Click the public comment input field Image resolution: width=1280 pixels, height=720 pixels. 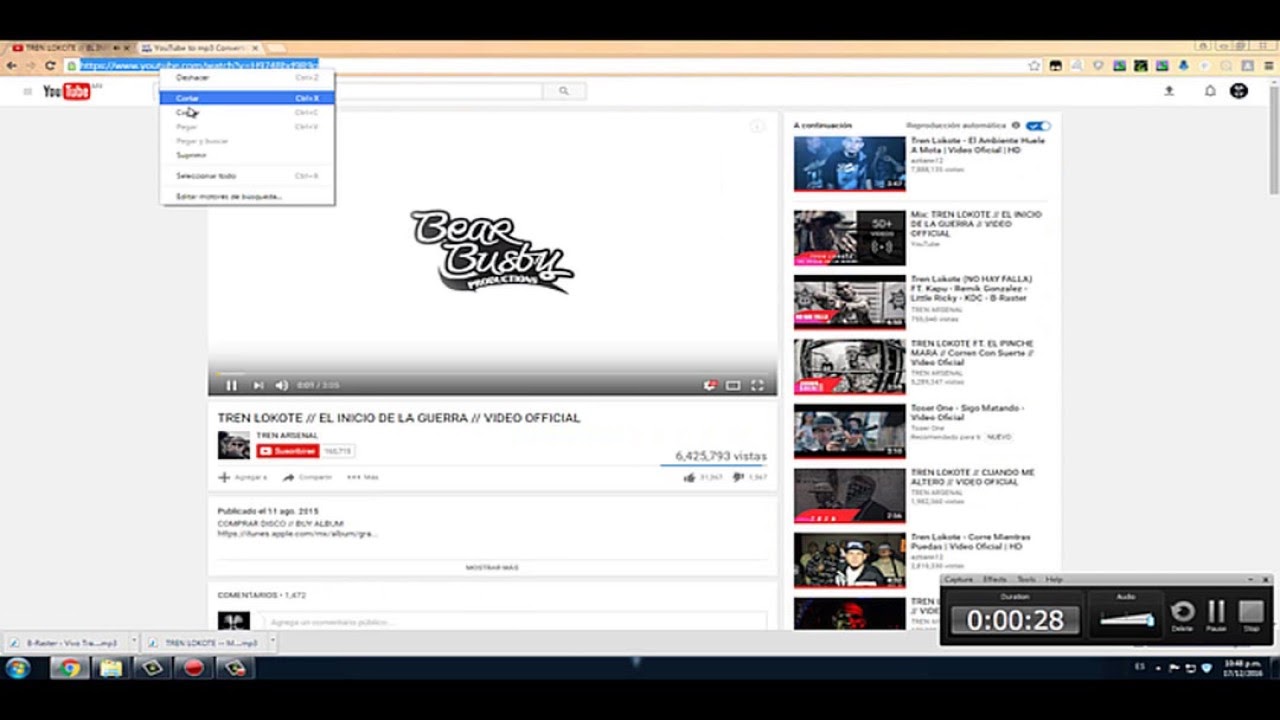(x=510, y=622)
